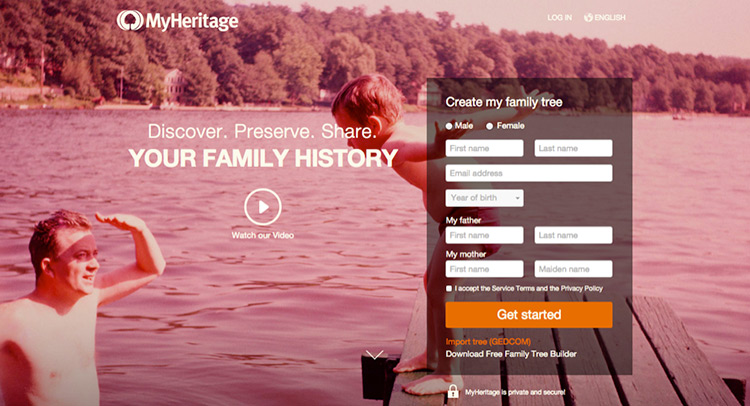Play the Watch our Video button
Image resolution: width=750 pixels, height=406 pixels.
263,207
